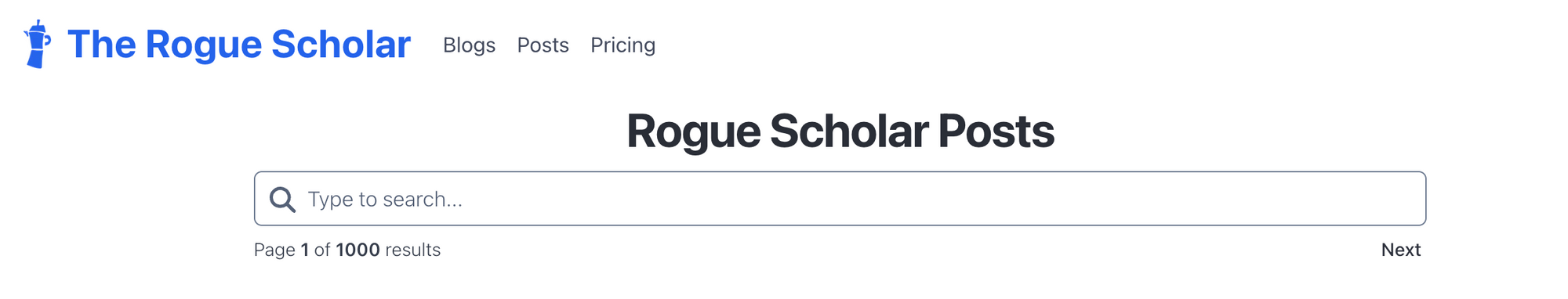
Task: Focus the 'Type to search...' field
Action: point(840,199)
